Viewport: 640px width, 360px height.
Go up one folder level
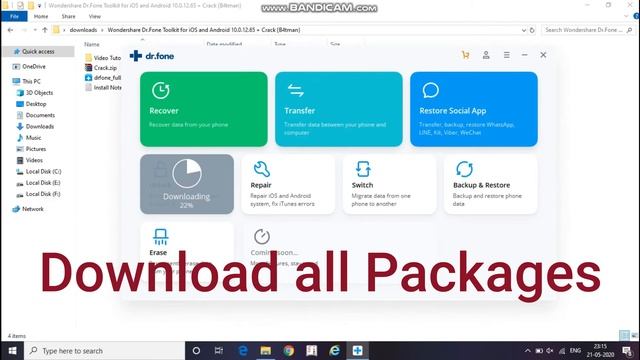45,30
